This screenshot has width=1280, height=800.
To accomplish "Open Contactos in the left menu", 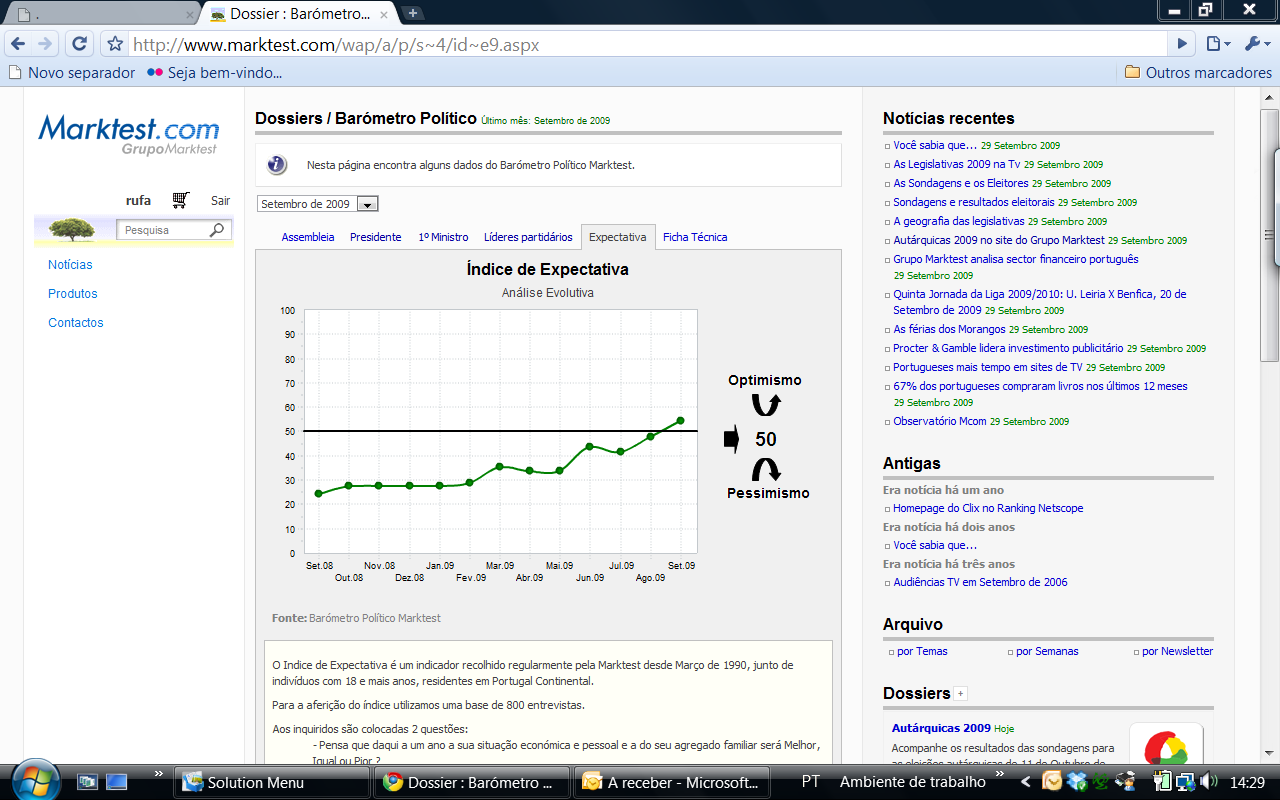I will pyautogui.click(x=76, y=323).
